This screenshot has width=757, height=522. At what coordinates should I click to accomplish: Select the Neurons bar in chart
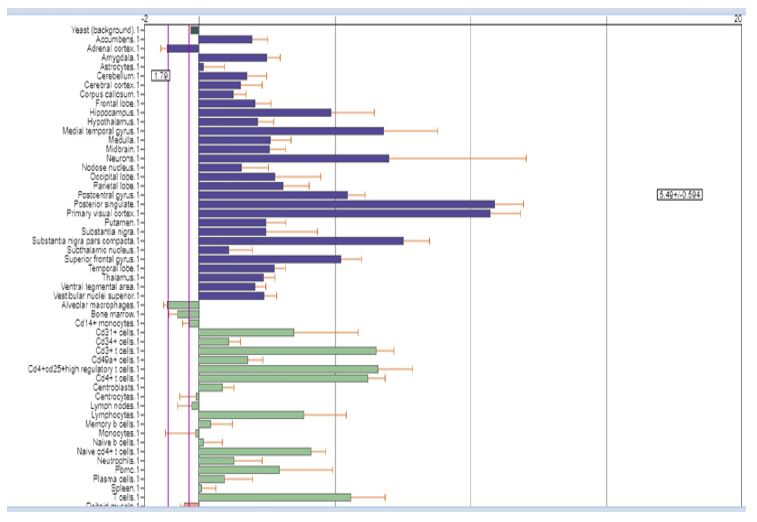coord(293,158)
